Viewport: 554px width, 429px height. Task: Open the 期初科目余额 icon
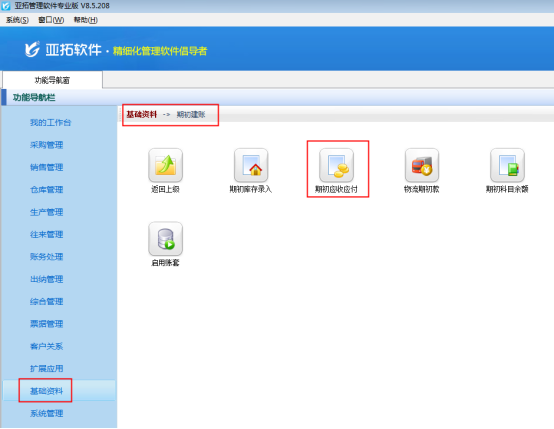point(507,165)
